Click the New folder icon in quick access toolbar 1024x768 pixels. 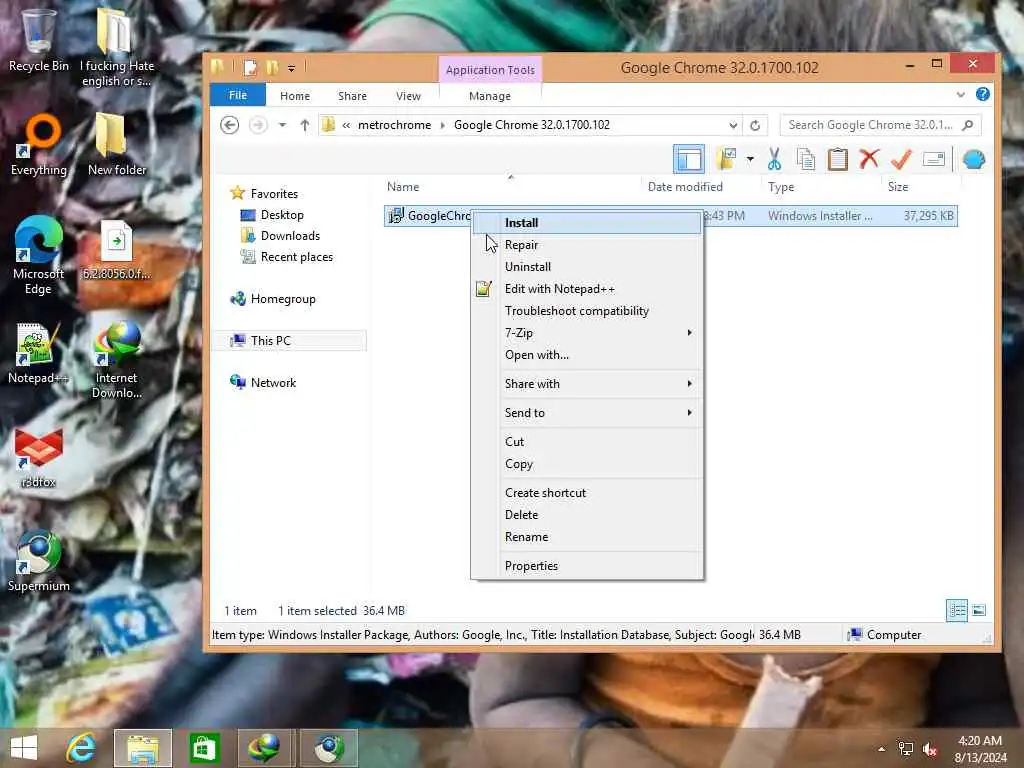click(272, 67)
